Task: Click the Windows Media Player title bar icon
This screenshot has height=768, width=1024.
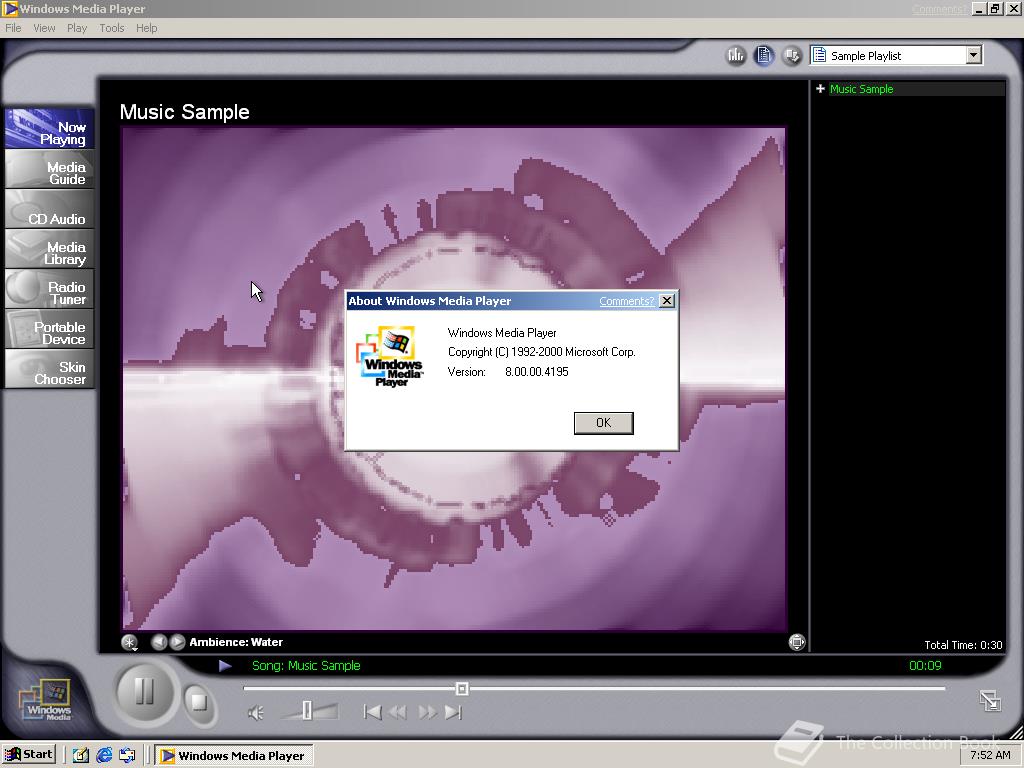Action: coord(10,8)
